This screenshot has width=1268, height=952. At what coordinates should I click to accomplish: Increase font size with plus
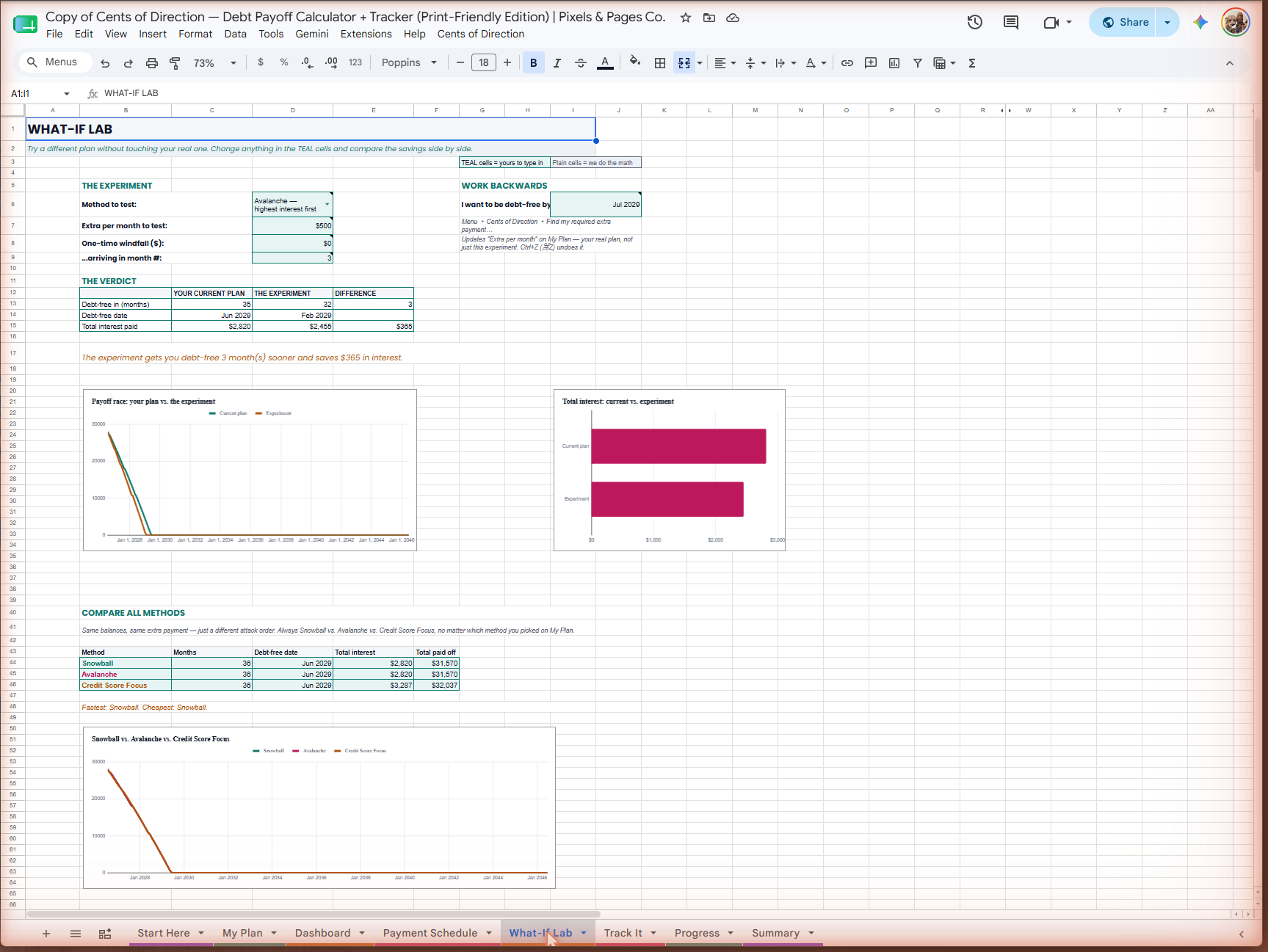pyautogui.click(x=507, y=62)
